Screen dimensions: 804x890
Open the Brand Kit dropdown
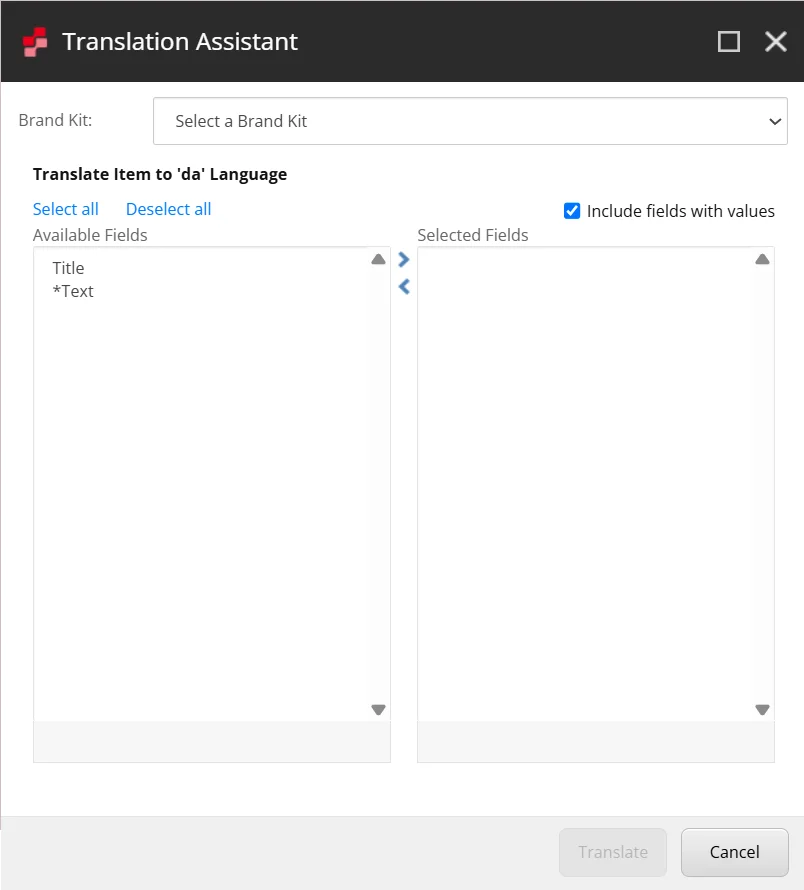[470, 121]
